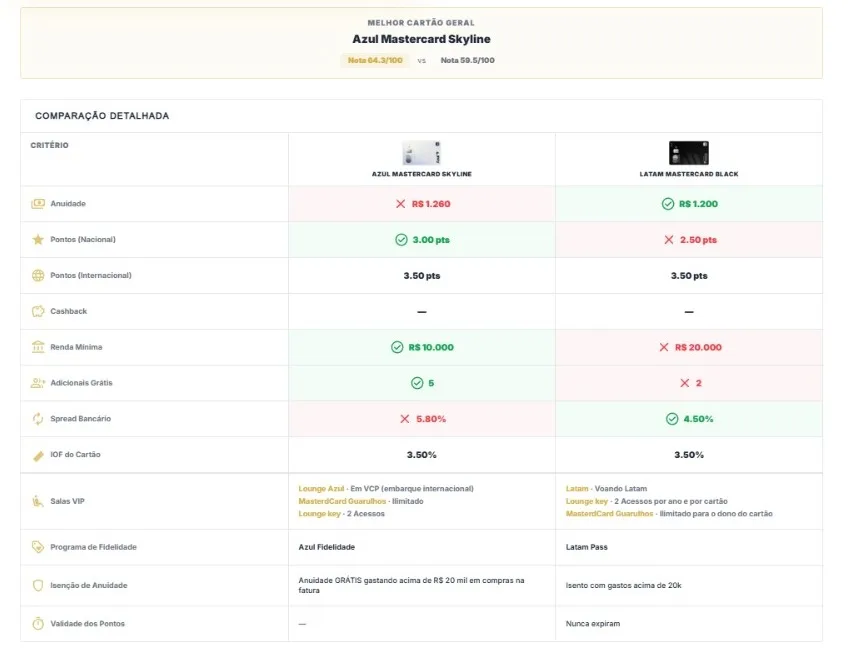The height and width of the screenshot is (656, 848).
Task: Click the Programa de Fidelidade row label
Action: click(x=94, y=547)
